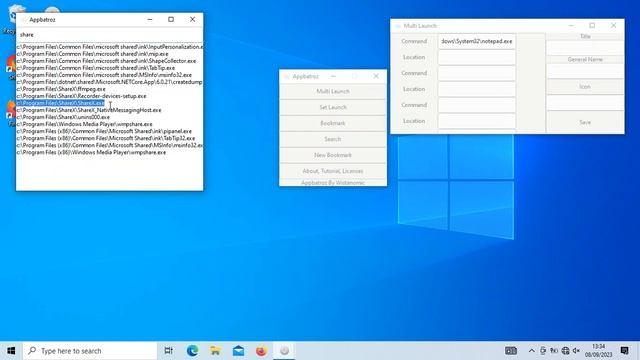Open the notification center icon

click(624, 351)
